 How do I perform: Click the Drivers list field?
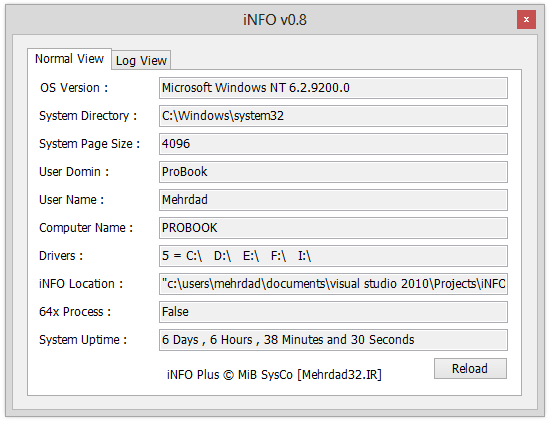coord(333,256)
